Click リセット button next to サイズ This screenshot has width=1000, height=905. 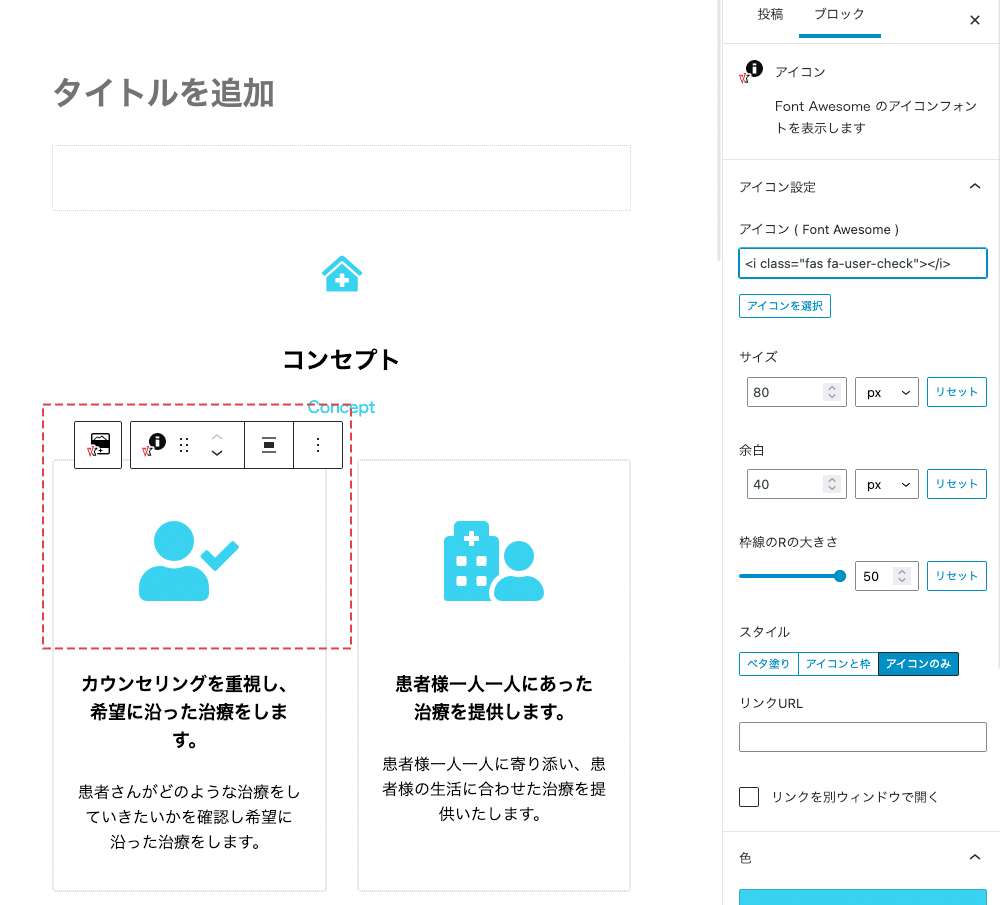pos(956,392)
